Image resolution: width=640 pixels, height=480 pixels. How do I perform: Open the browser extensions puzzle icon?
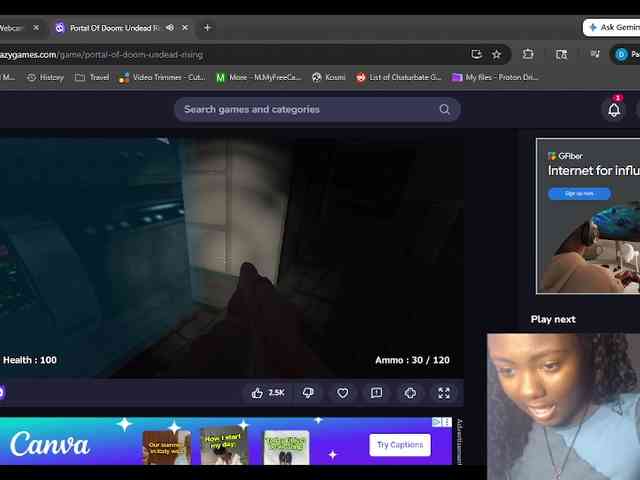(528, 54)
